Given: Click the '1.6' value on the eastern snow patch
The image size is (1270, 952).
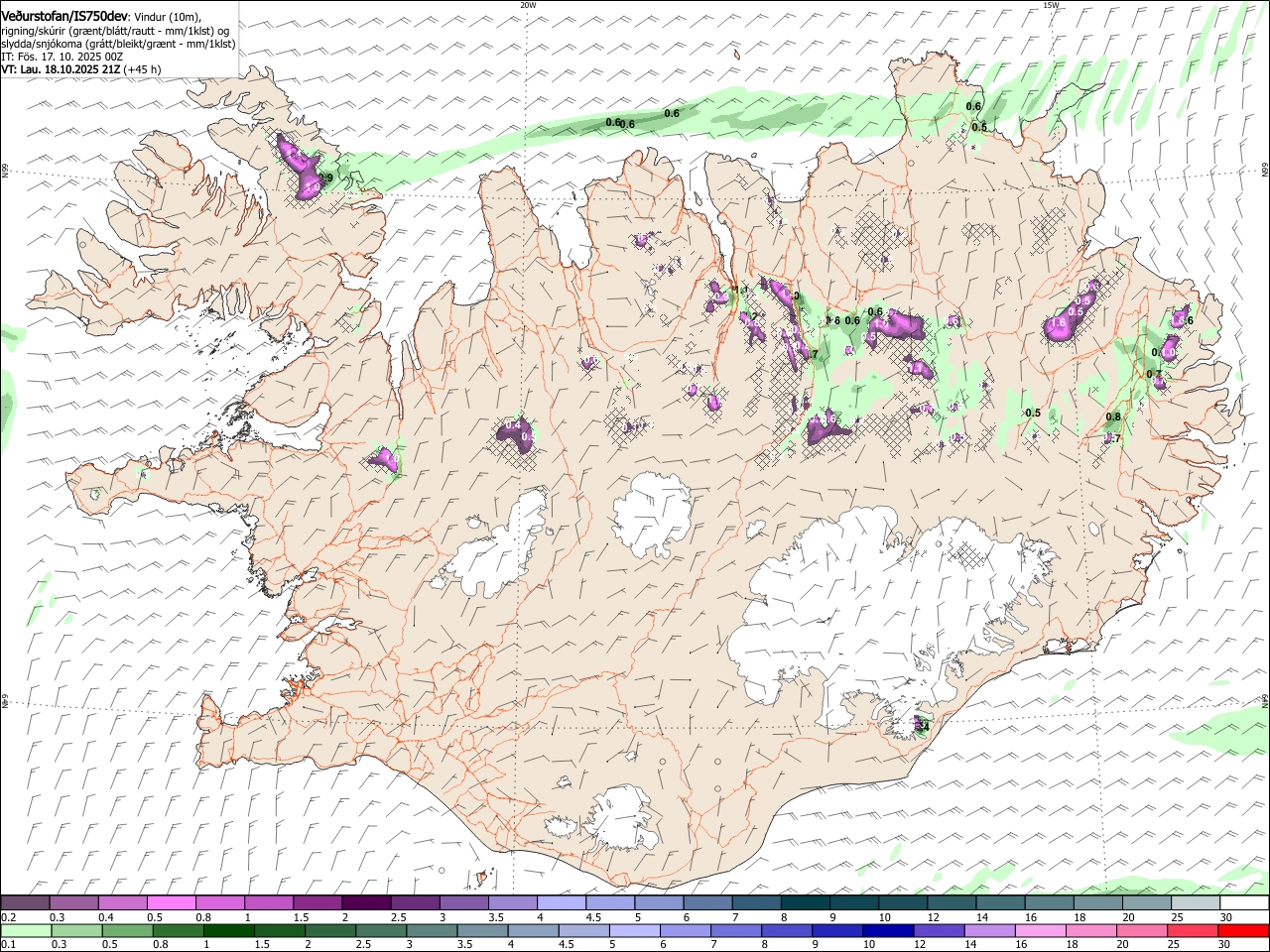Looking at the screenshot, I should click(x=1057, y=322).
